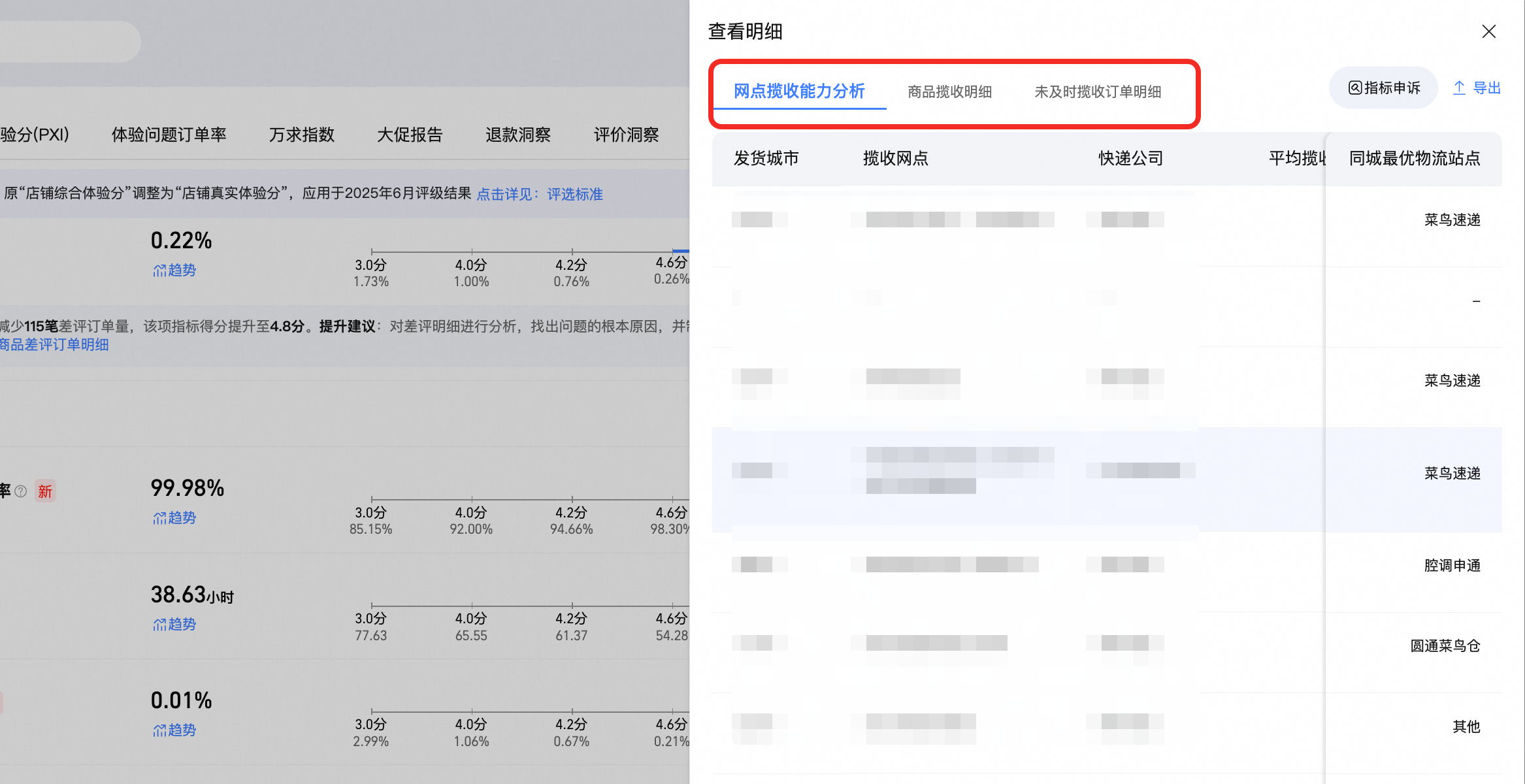
Task: View 趋势 for 38.63小时 metric
Action: (x=174, y=625)
